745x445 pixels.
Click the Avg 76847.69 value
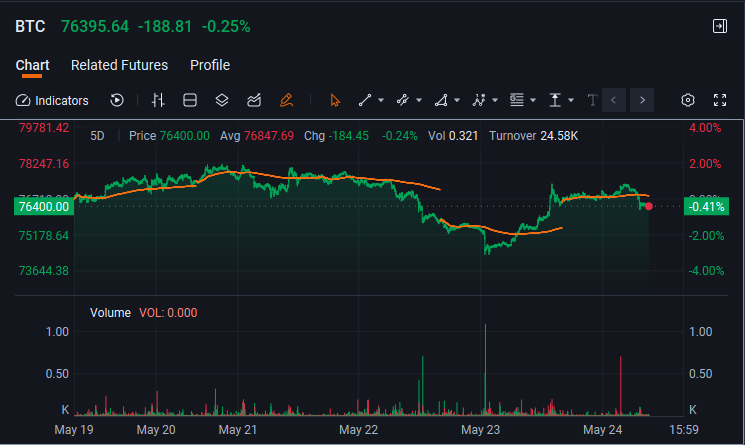257,136
